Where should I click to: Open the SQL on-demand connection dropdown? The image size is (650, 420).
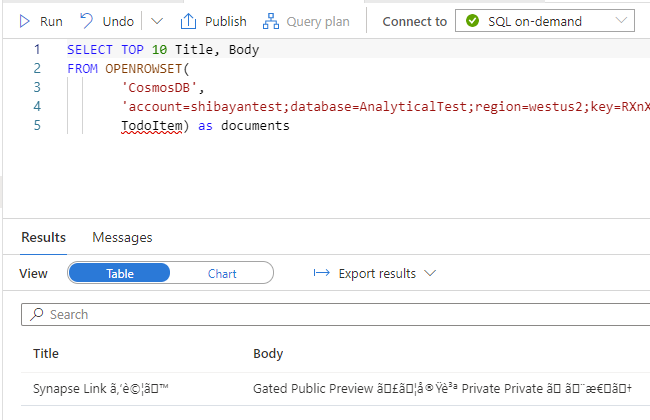545,21
